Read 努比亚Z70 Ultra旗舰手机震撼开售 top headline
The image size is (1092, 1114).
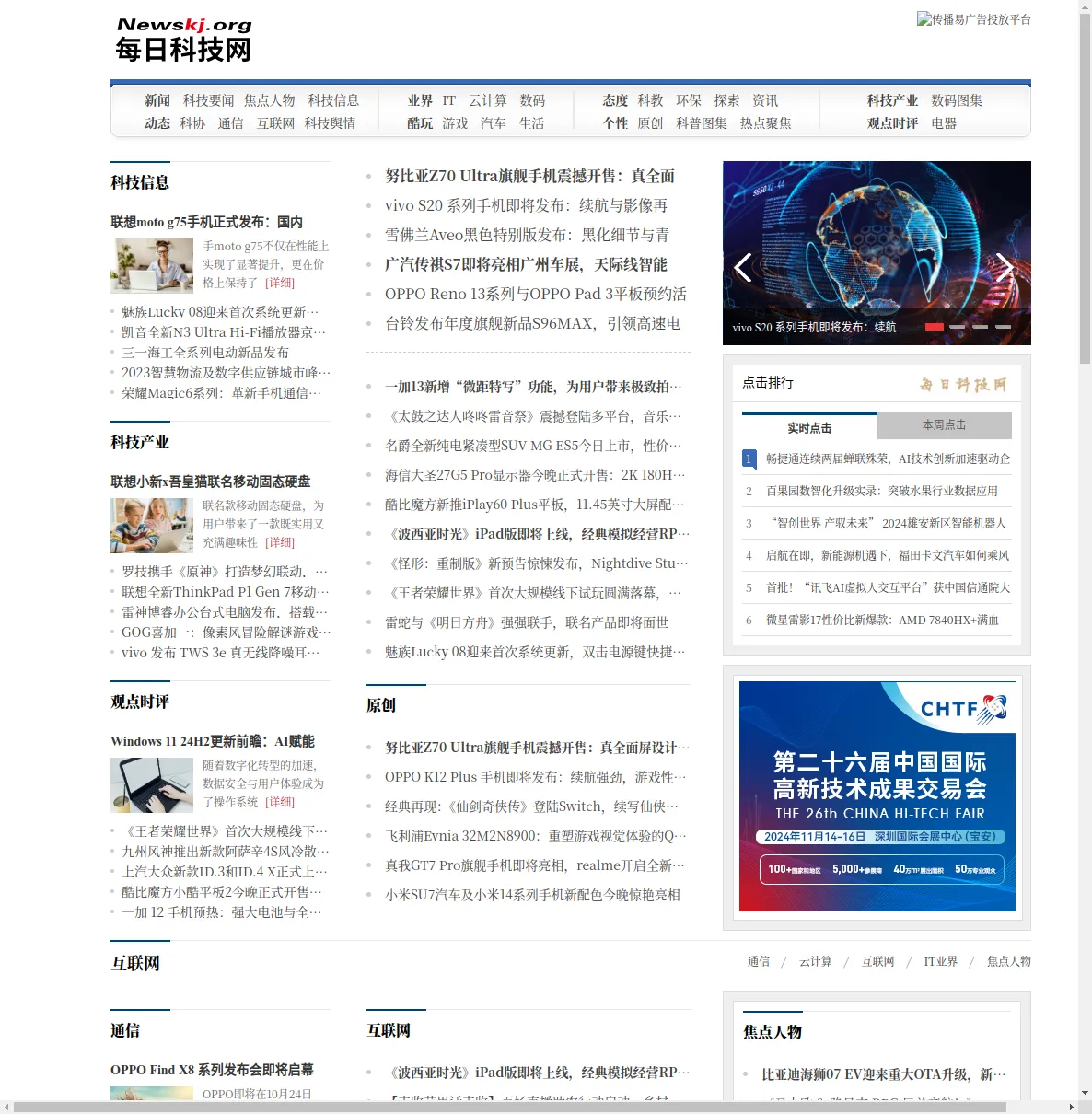(x=530, y=176)
